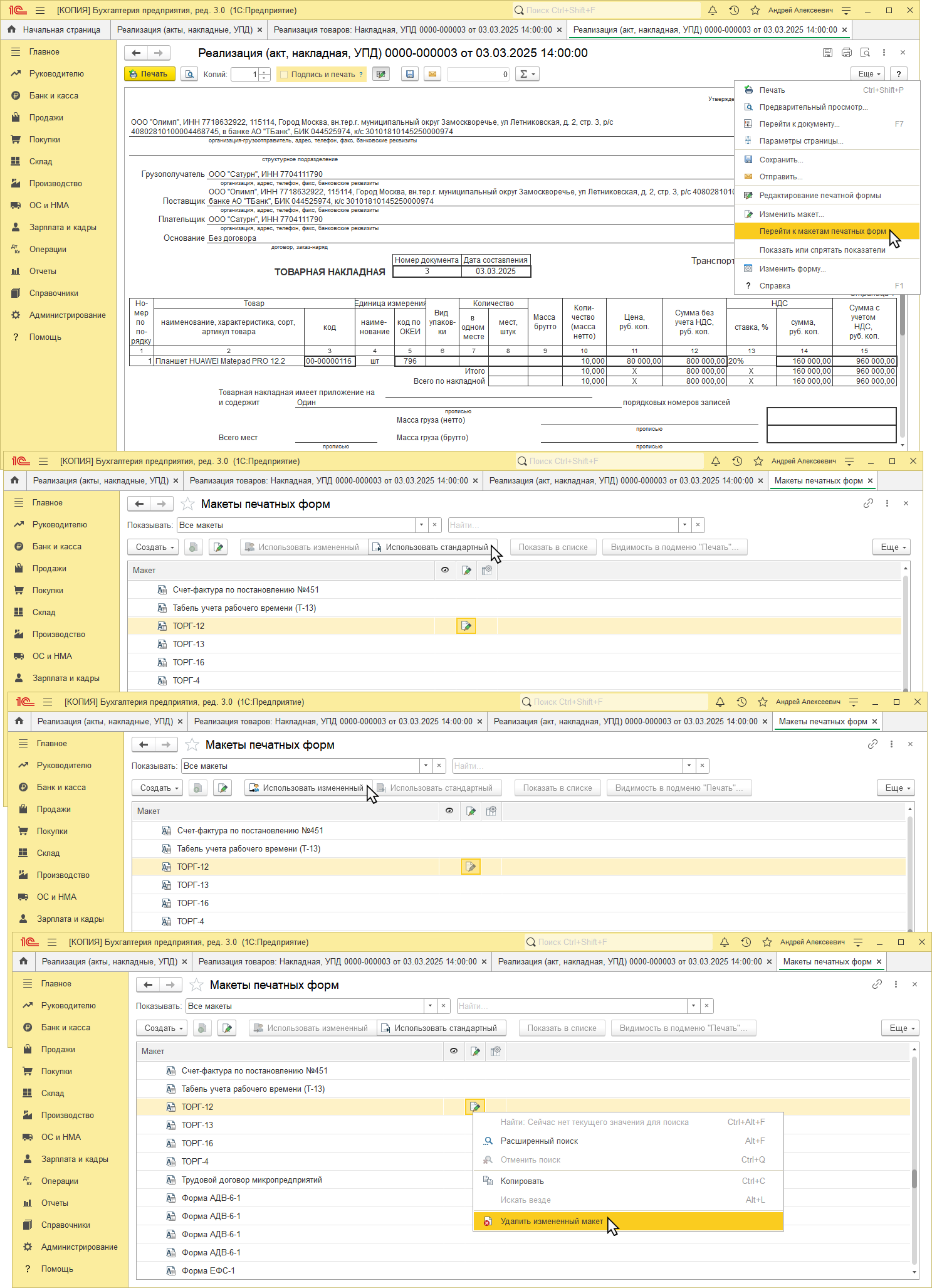The height and width of the screenshot is (1288, 932).
Task: Open Еще dropdown in print form window
Action: coord(869,74)
